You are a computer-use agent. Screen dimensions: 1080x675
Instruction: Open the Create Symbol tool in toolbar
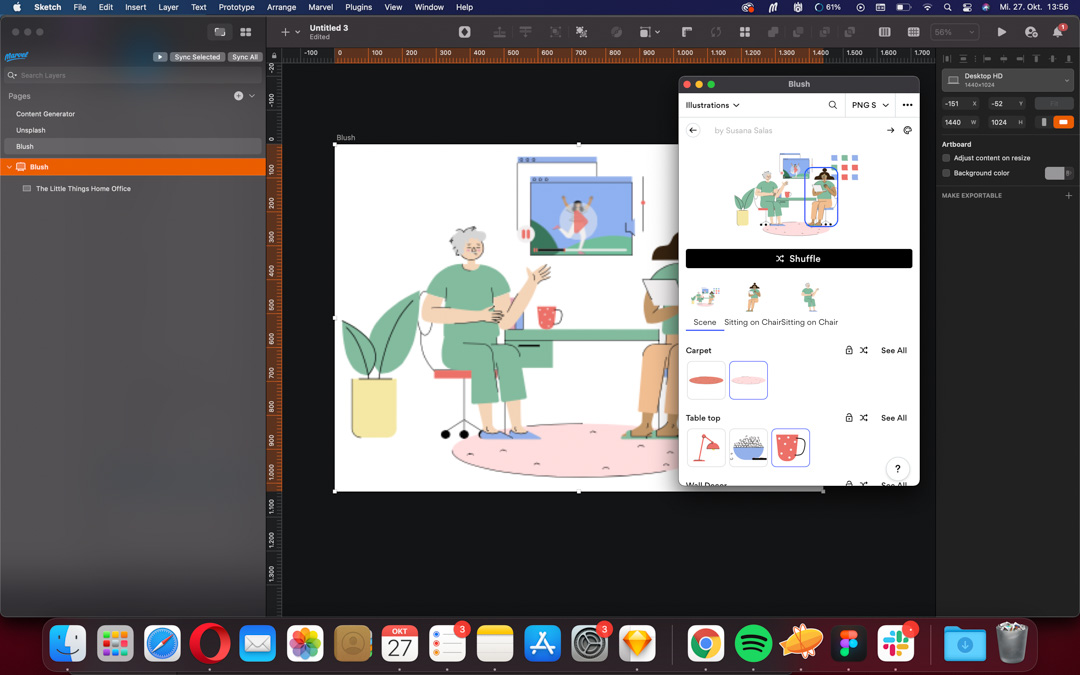coord(465,32)
